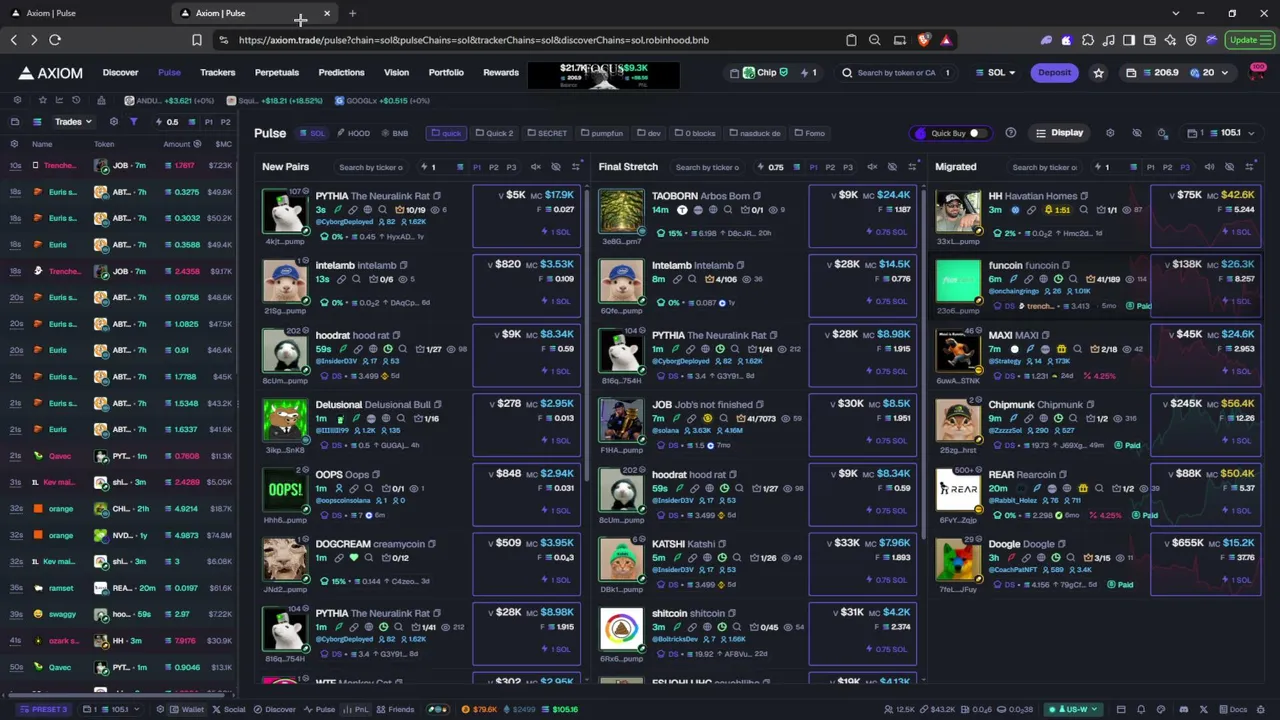Screen dimensions: 1280x720
Task: Open filter sliders icon in Migrated column
Action: click(1249, 167)
